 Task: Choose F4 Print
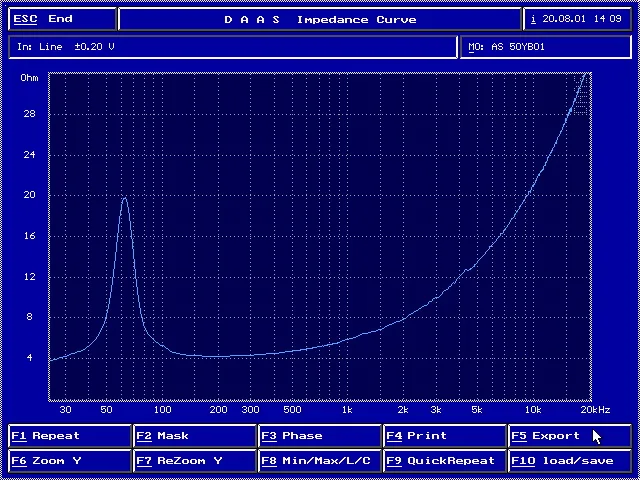pyautogui.click(x=444, y=436)
